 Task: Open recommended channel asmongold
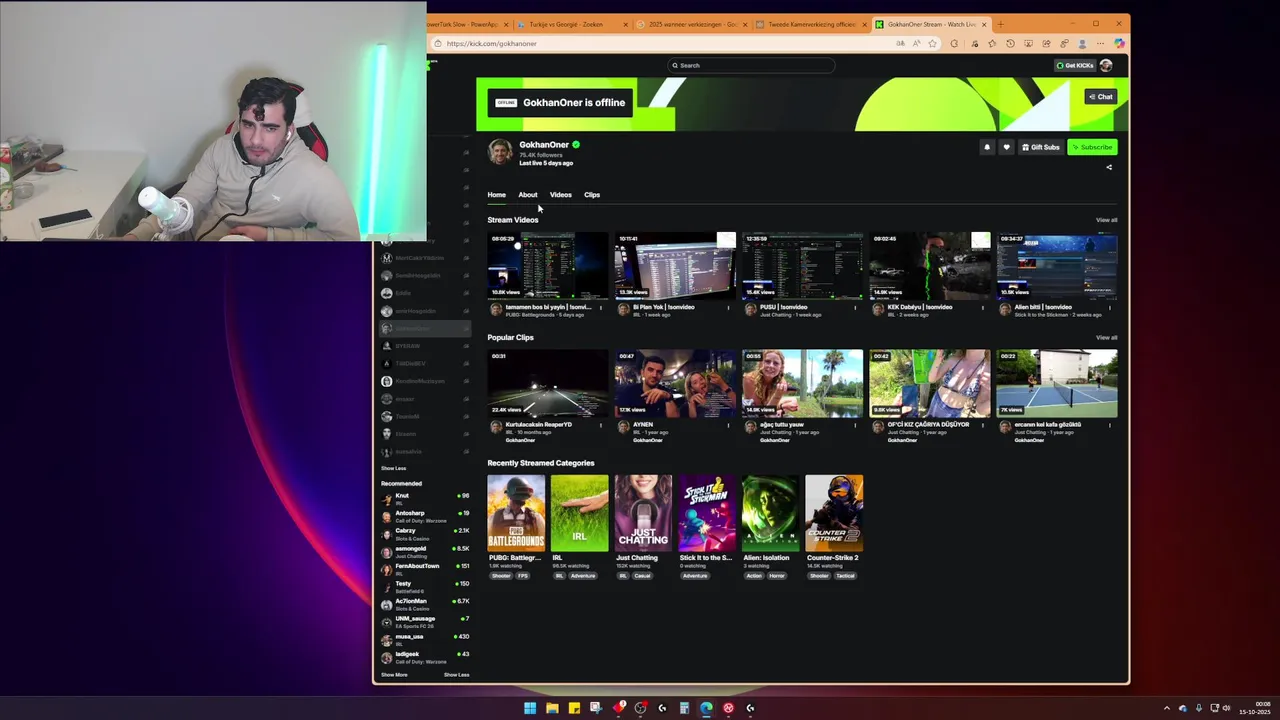coord(425,550)
